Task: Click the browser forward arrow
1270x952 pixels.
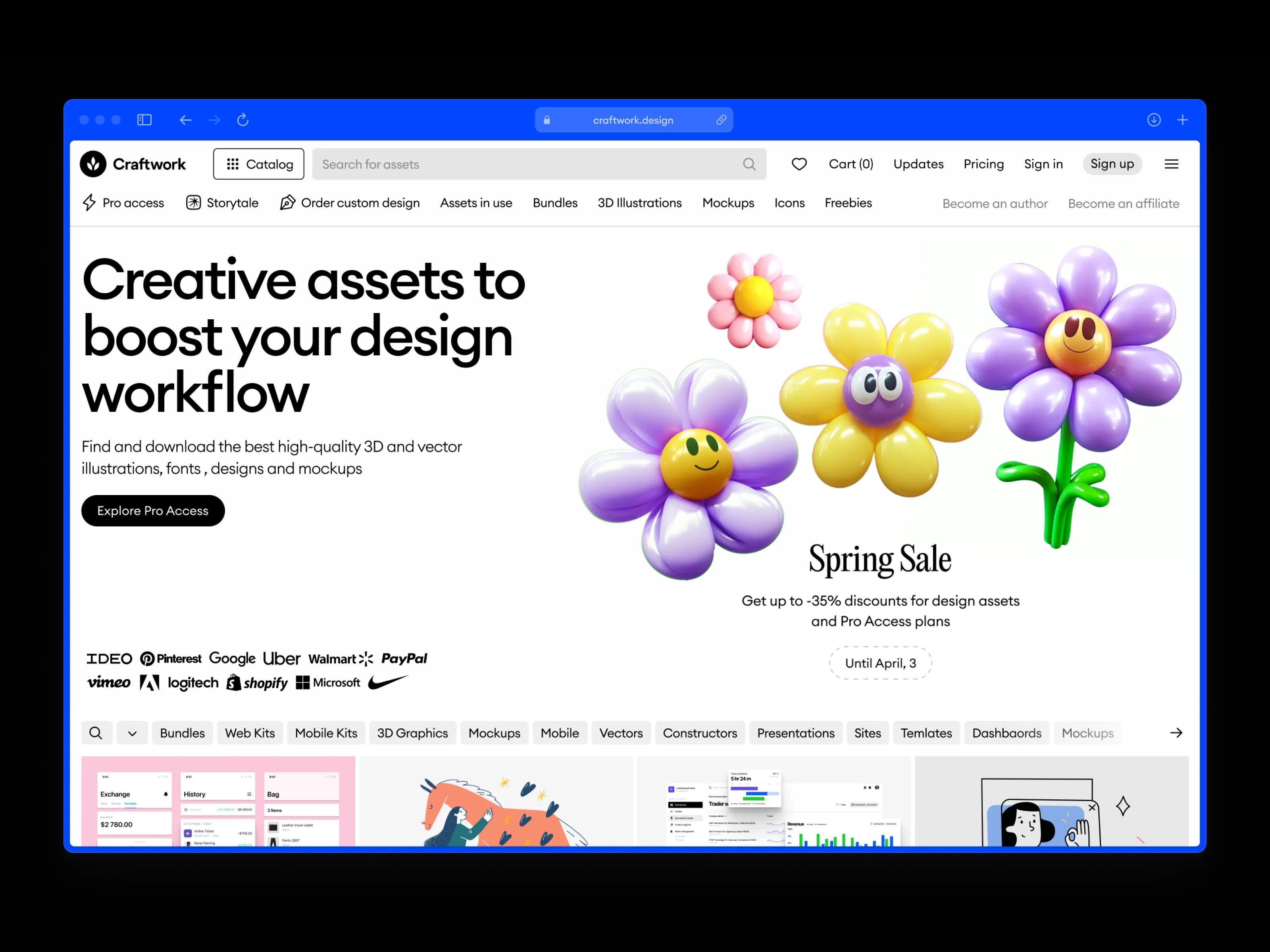Action: click(x=214, y=120)
